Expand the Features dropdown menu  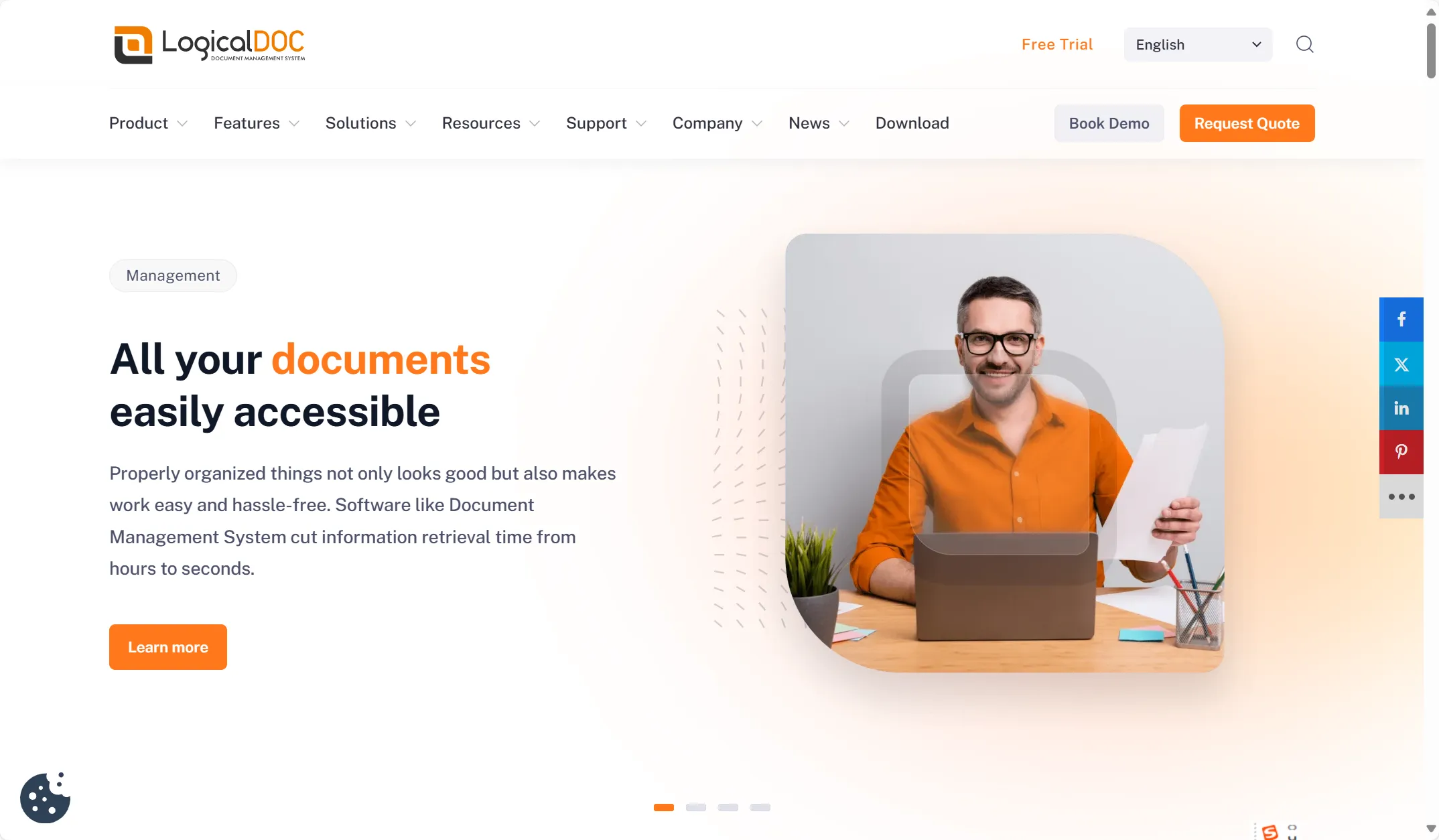(256, 123)
